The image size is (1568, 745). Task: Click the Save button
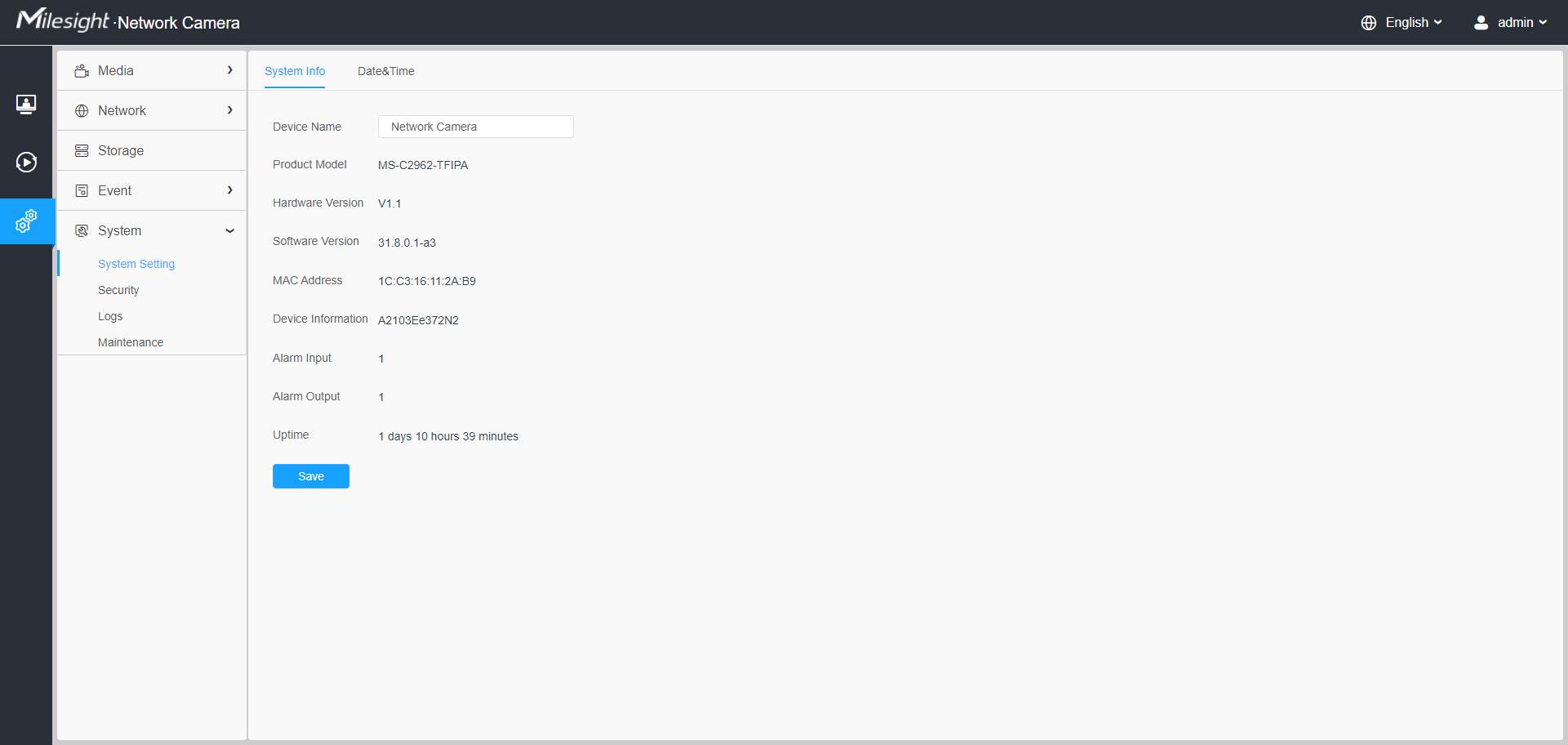pos(311,476)
